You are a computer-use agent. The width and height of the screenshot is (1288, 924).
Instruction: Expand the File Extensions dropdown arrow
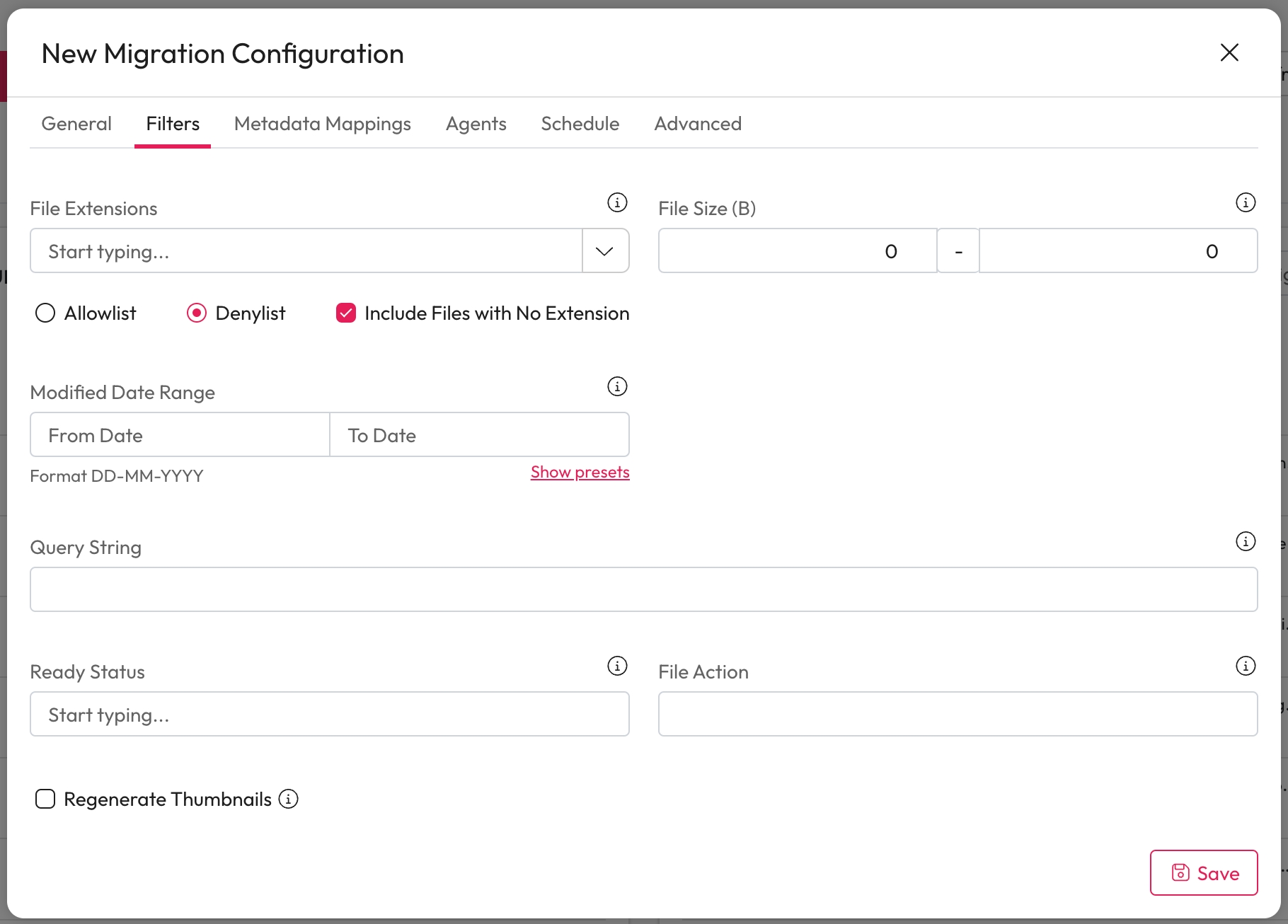[604, 251]
